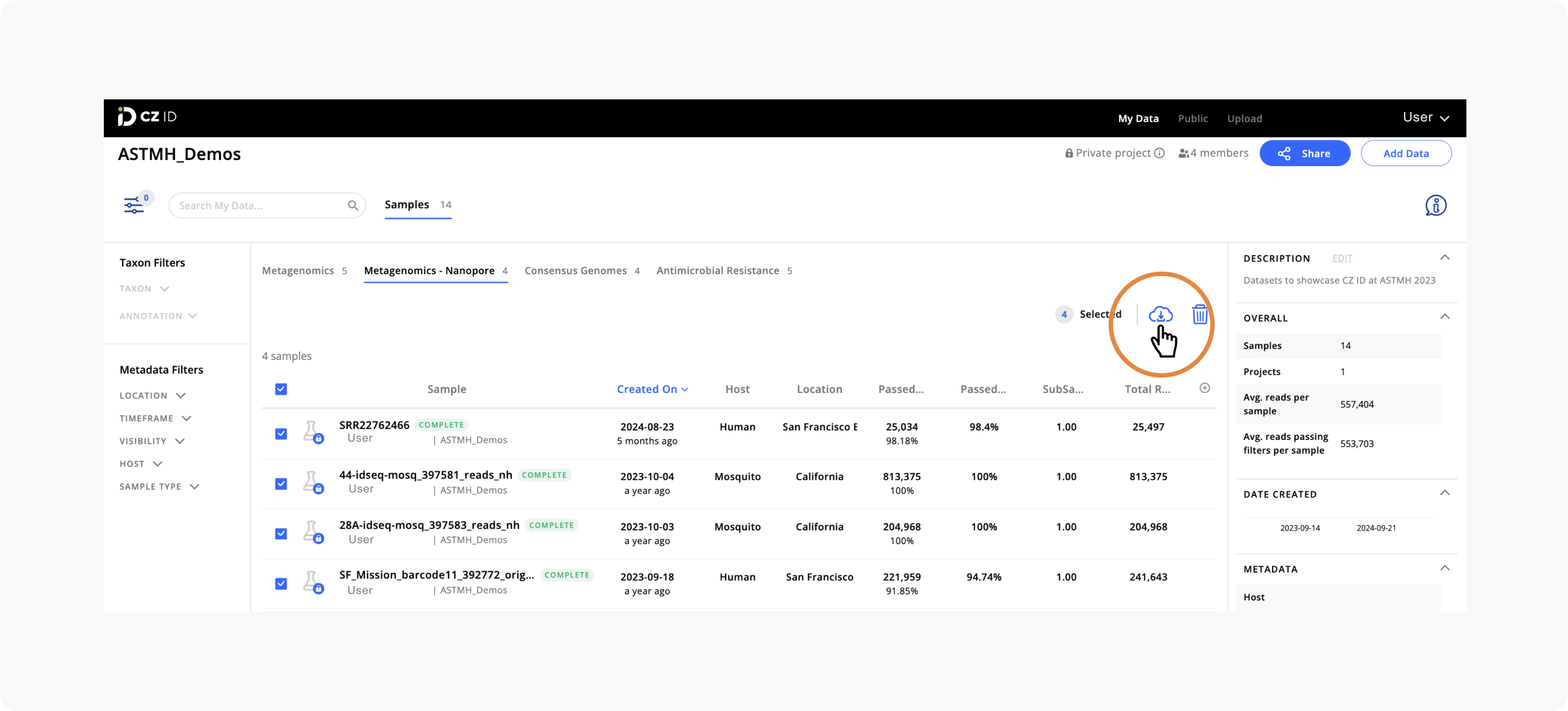
Task: Go to My Data in top nav
Action: [x=1138, y=118]
